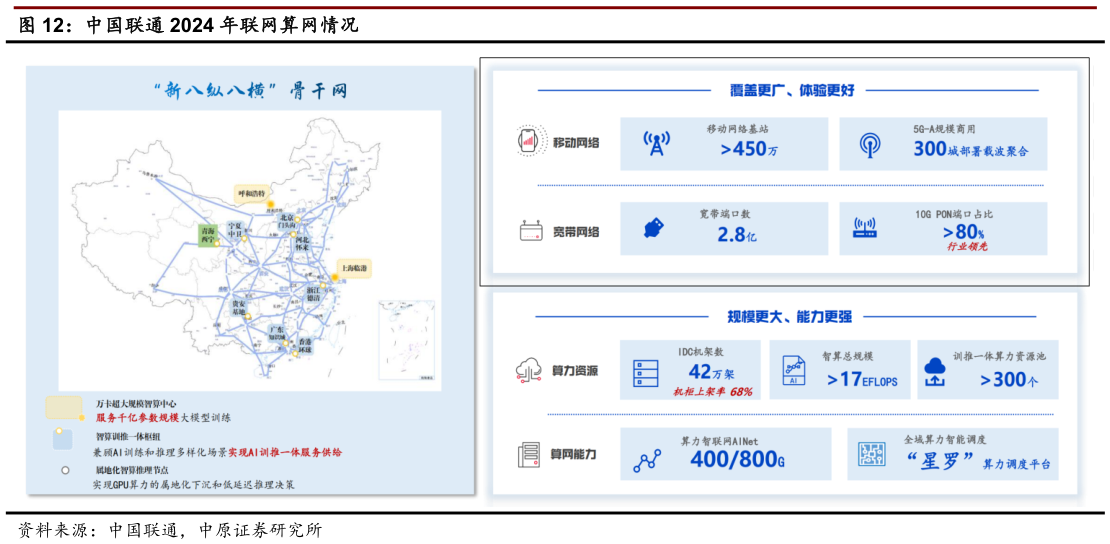Click the 5G-A signal broadcast icon

click(x=870, y=144)
